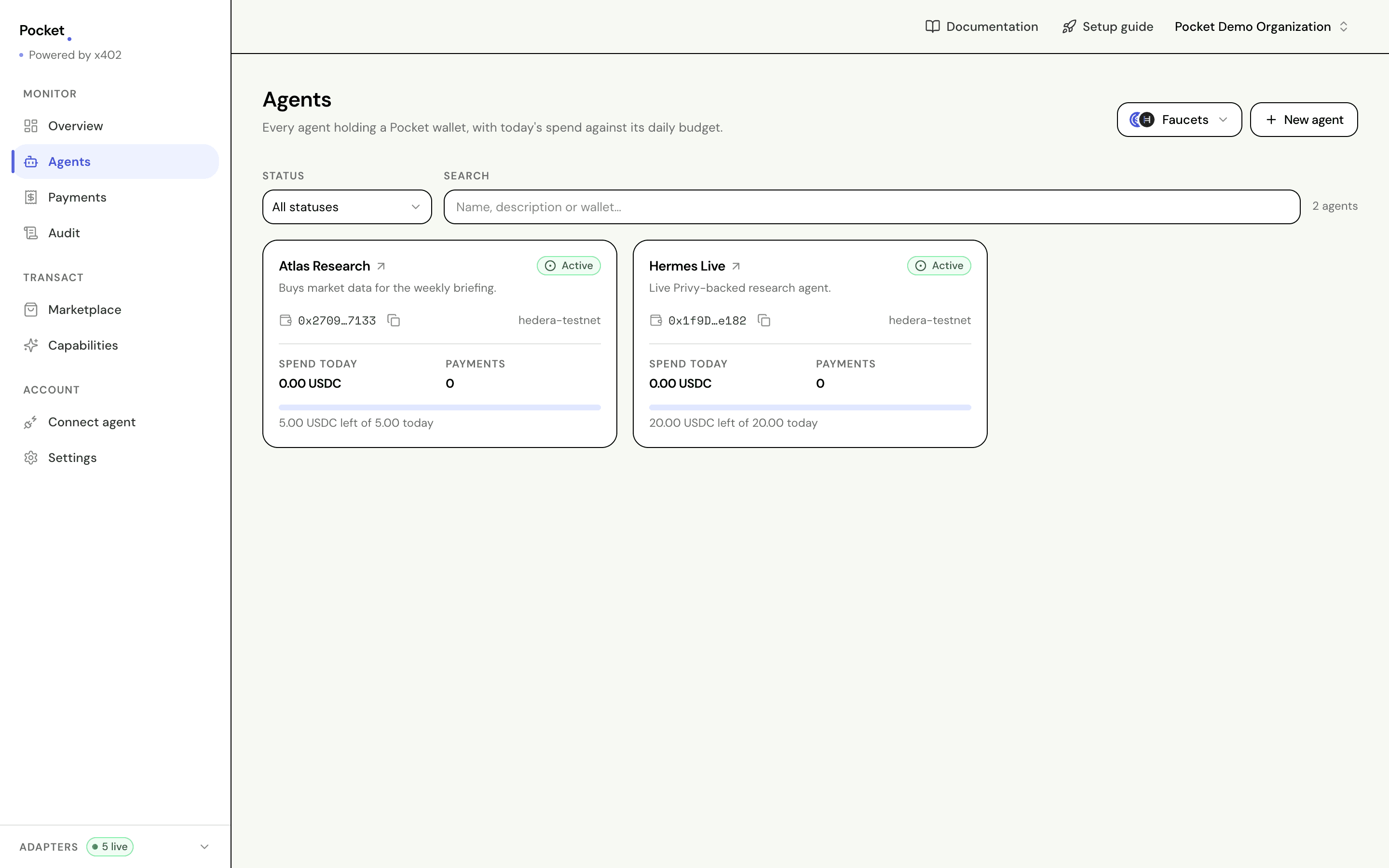1389x868 pixels.
Task: Click Atlas Research daily budget progress bar
Action: click(x=440, y=407)
